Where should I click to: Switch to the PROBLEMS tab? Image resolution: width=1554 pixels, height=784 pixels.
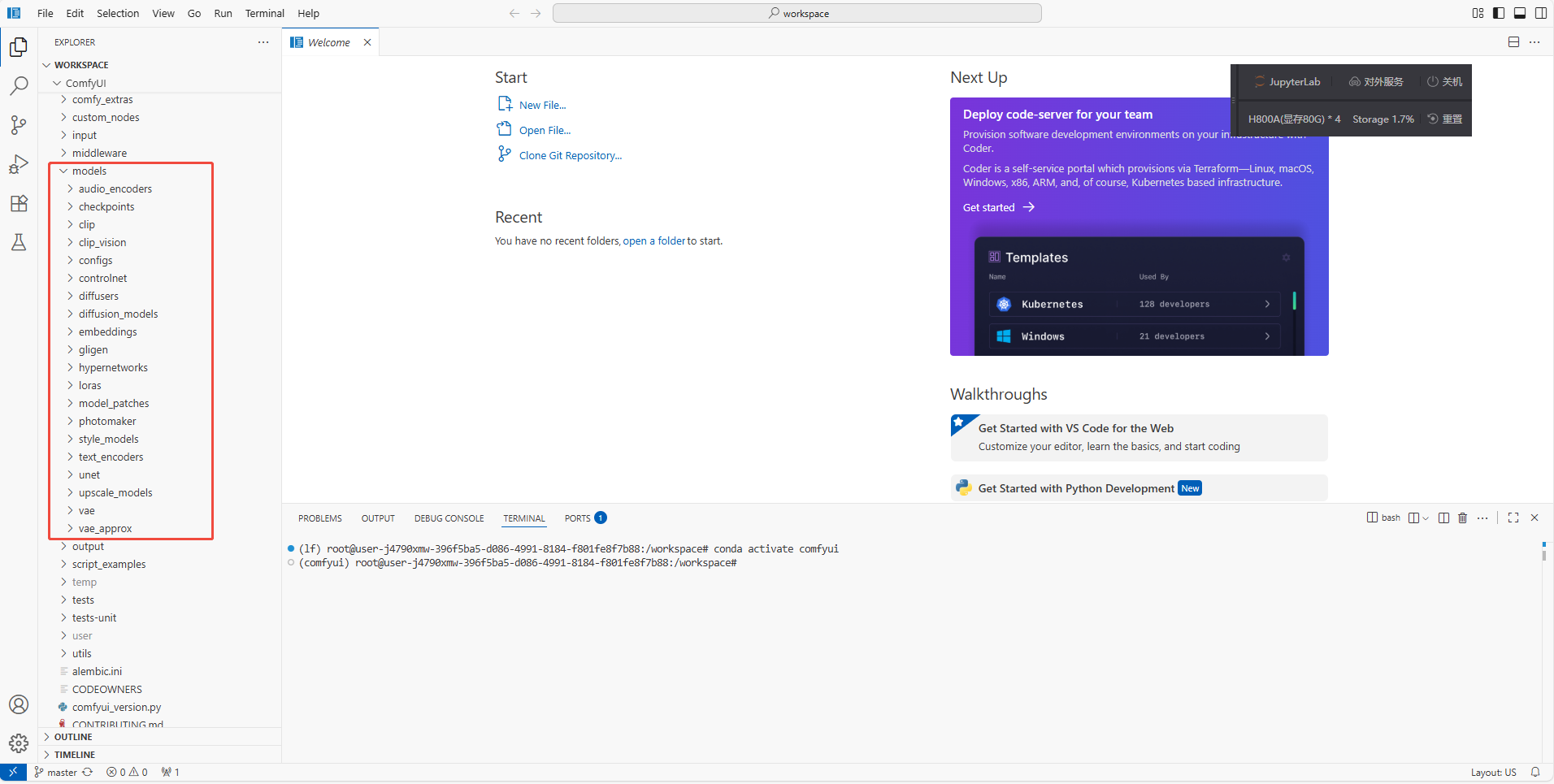(x=319, y=518)
